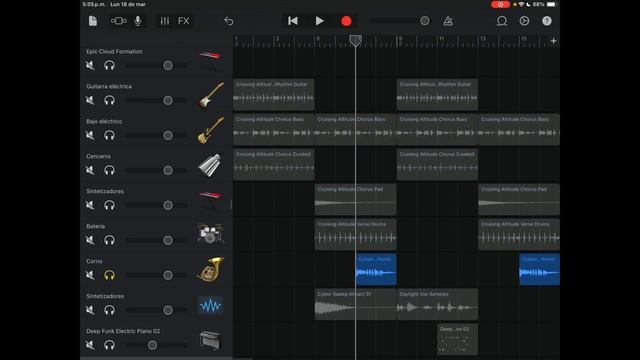The width and height of the screenshot is (640, 360).
Task: Select red keyboard icon above Batería
Action: pyautogui.click(x=211, y=200)
